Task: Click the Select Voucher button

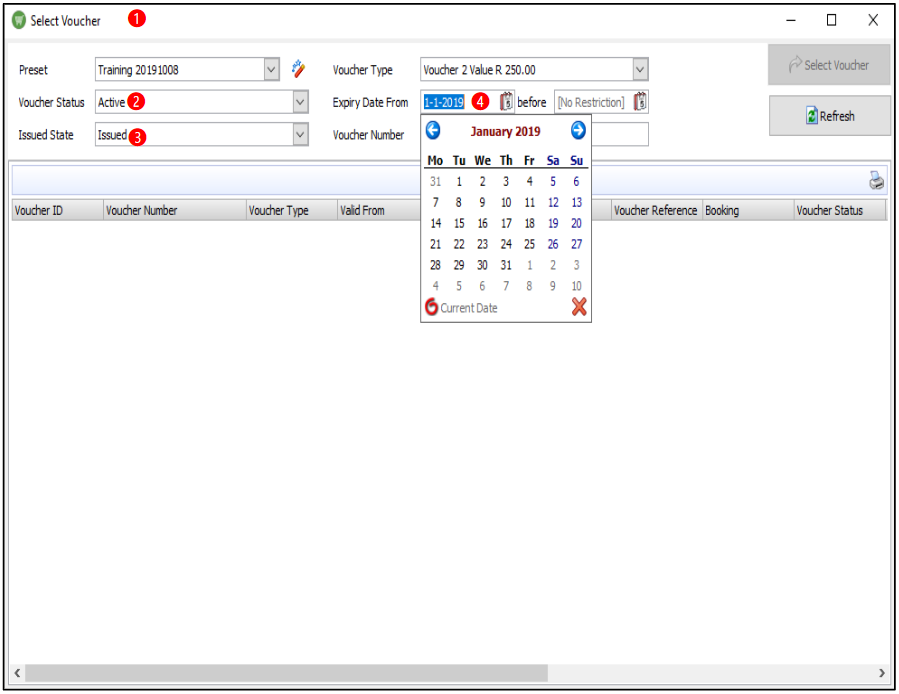Action: (x=829, y=65)
